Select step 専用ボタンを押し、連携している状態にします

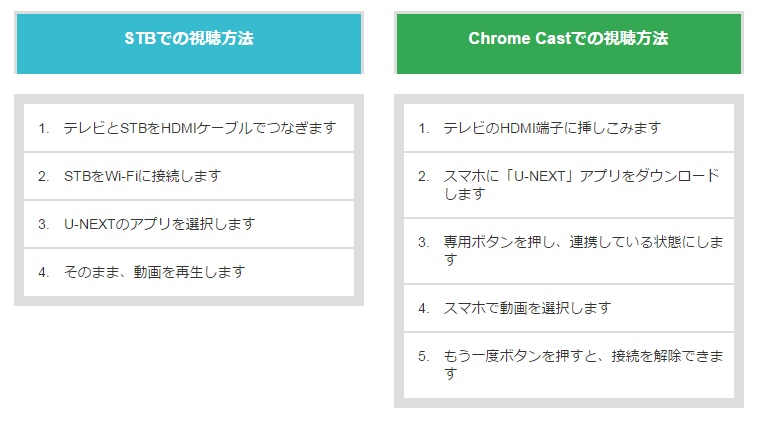pyautogui.click(x=569, y=251)
